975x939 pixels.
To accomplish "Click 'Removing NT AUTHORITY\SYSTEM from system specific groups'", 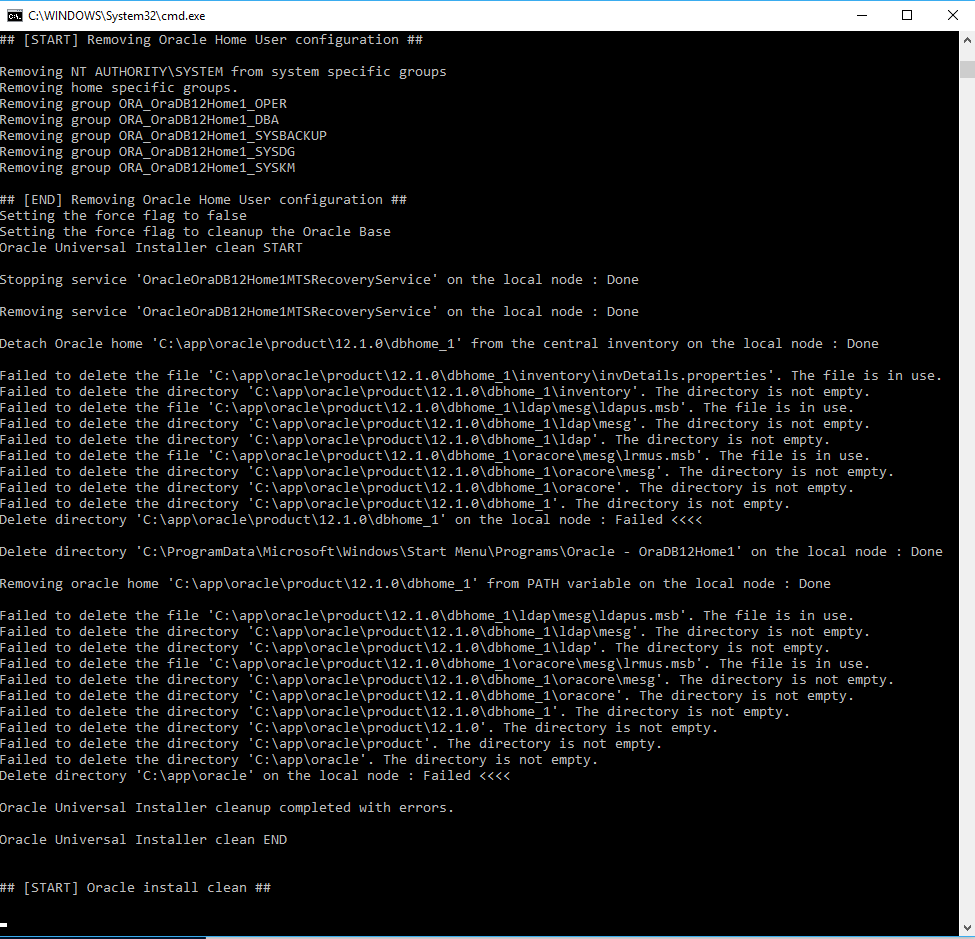I will [x=223, y=72].
